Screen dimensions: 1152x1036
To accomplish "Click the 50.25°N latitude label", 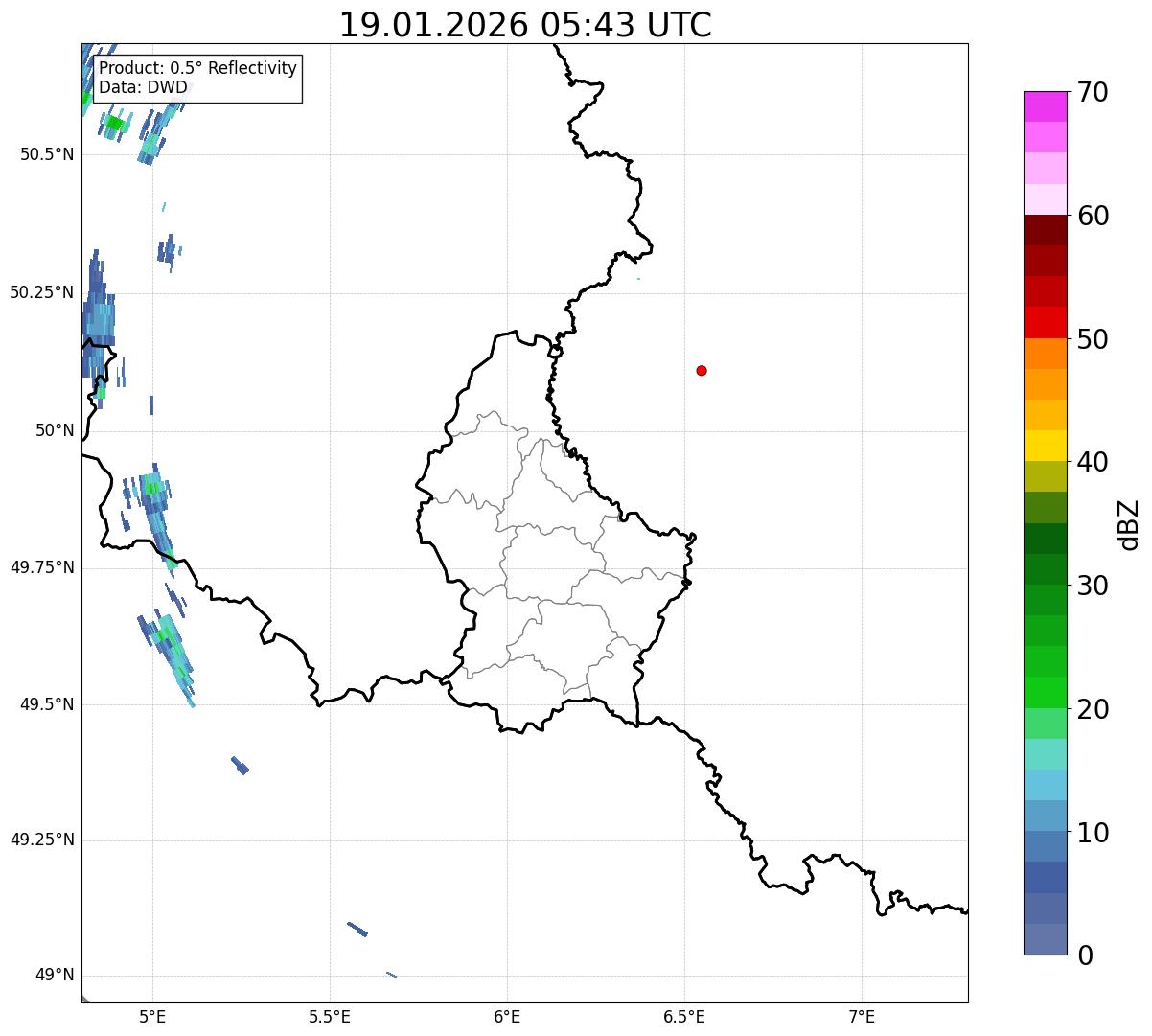I will [x=42, y=292].
